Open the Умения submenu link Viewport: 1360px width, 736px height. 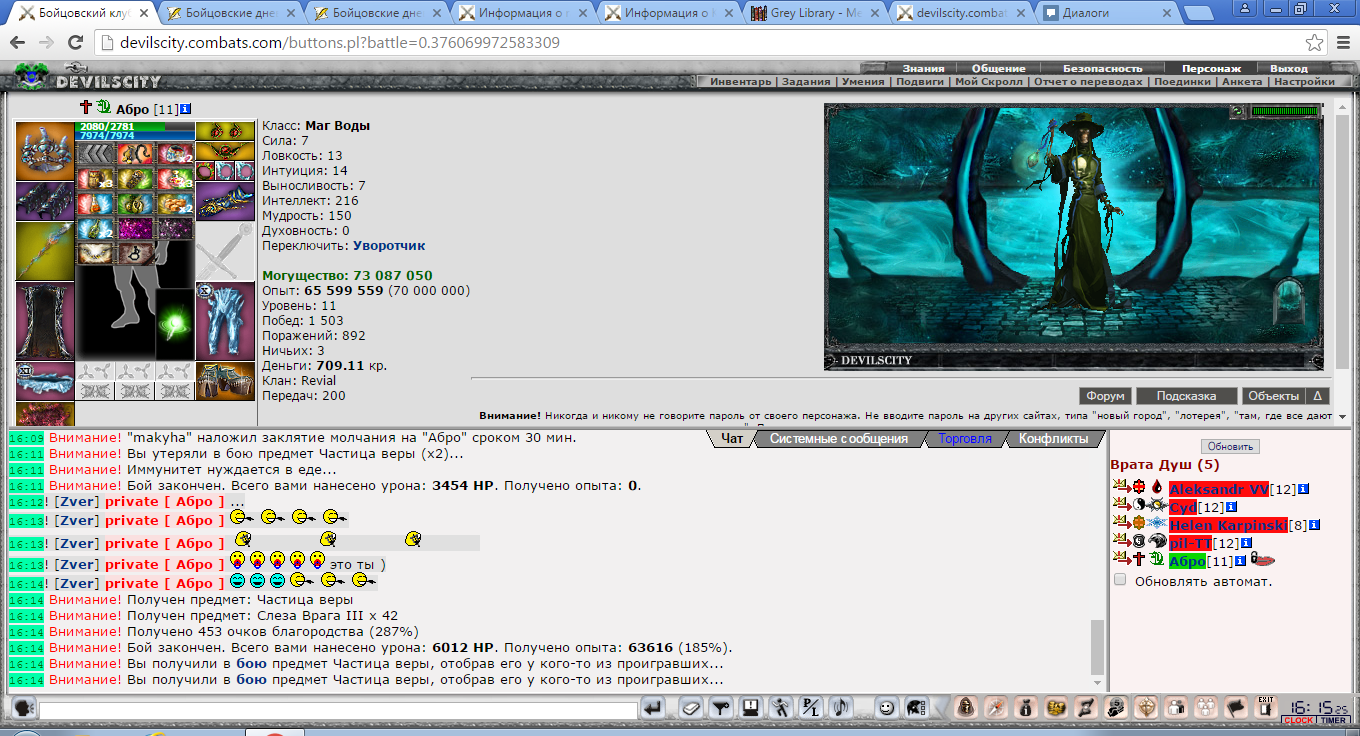[862, 82]
